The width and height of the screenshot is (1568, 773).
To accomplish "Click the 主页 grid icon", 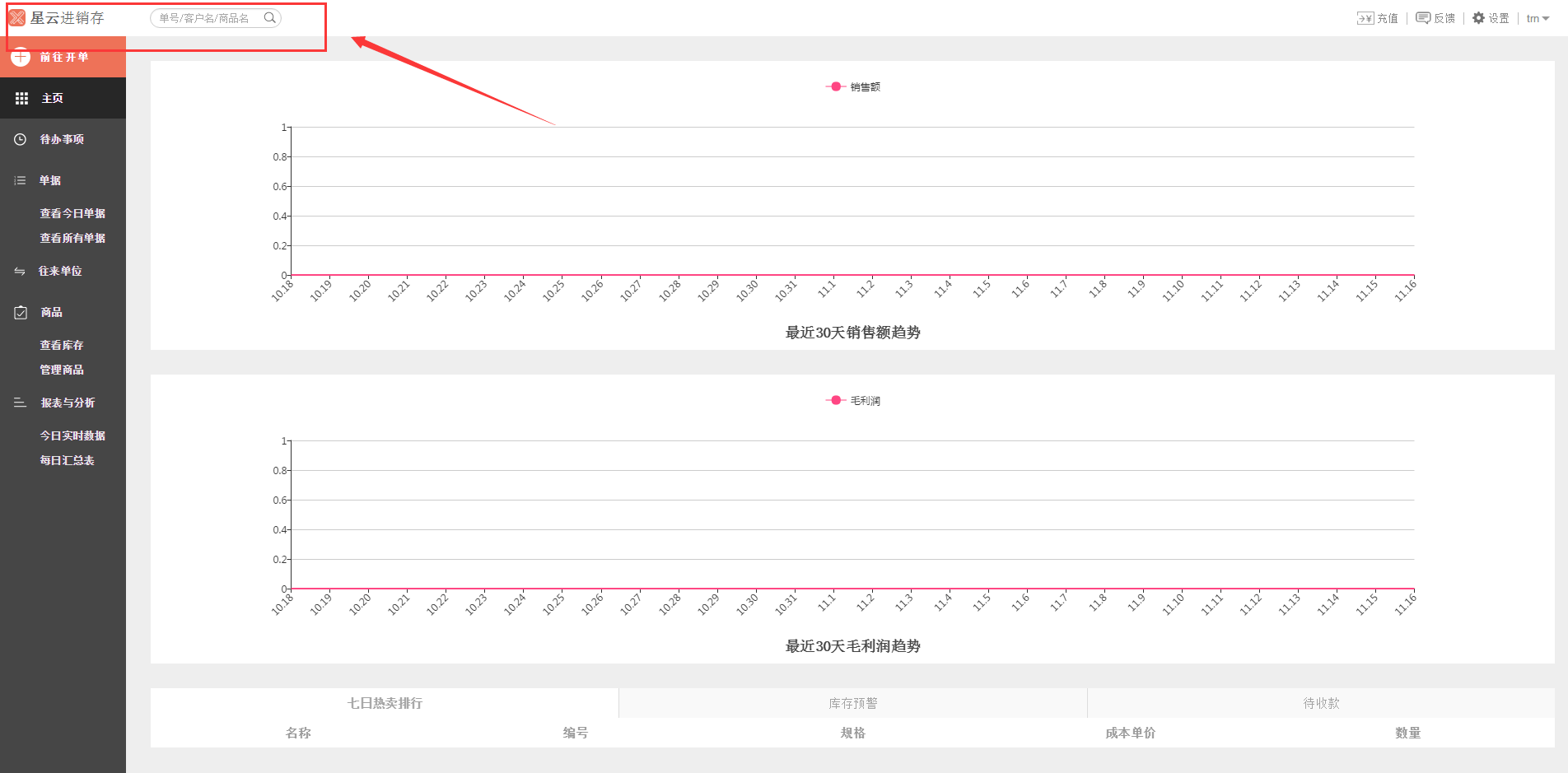I will pyautogui.click(x=21, y=98).
